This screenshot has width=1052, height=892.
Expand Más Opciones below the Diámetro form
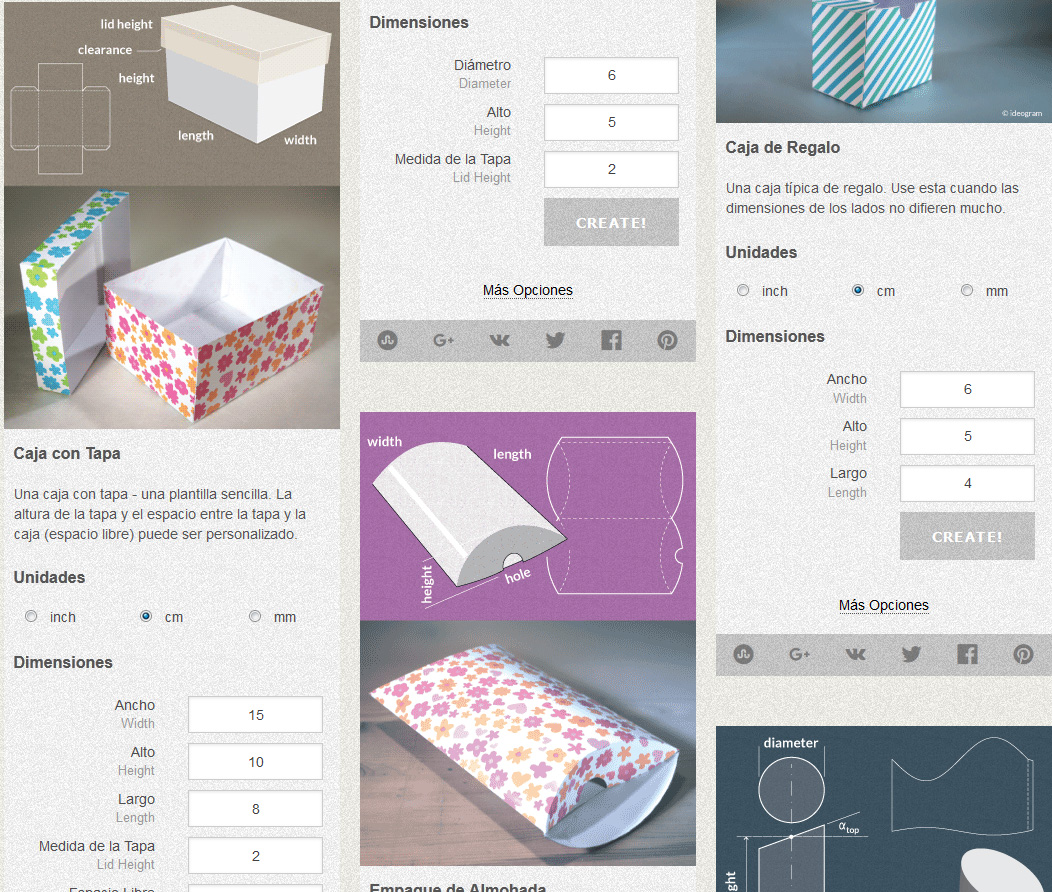point(527,290)
